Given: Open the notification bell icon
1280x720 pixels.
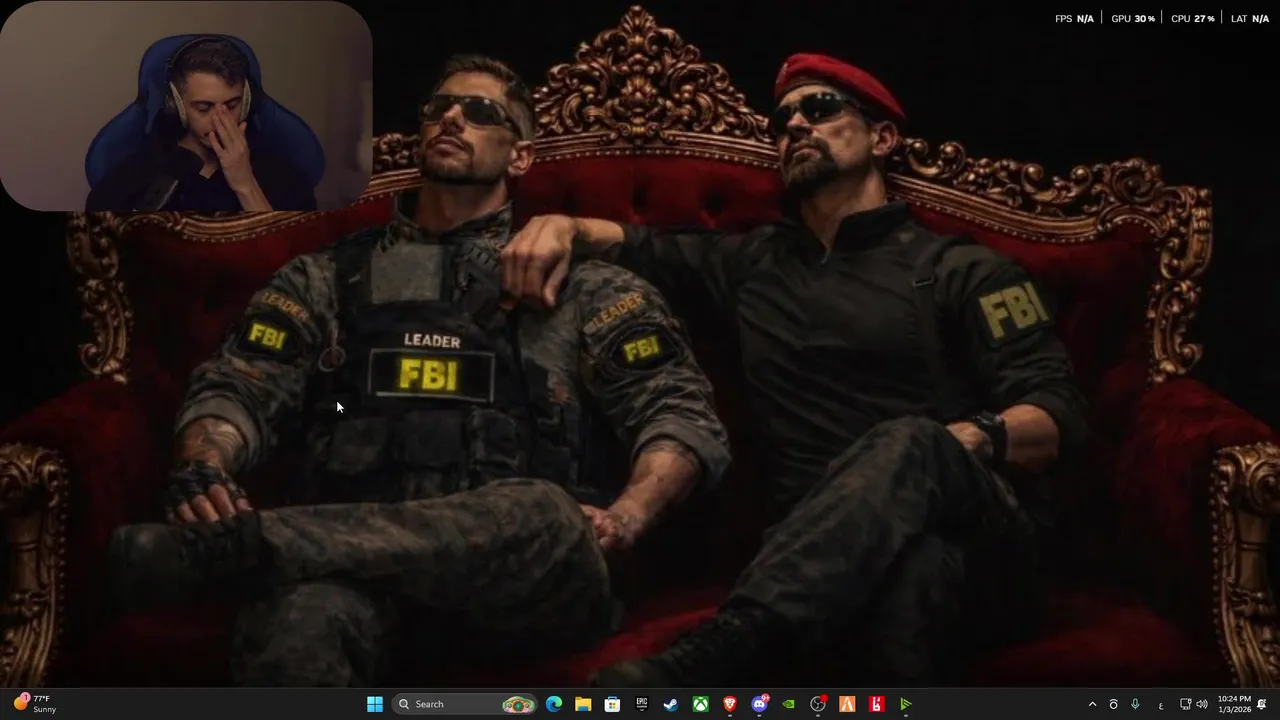Looking at the screenshot, I should (x=1262, y=704).
